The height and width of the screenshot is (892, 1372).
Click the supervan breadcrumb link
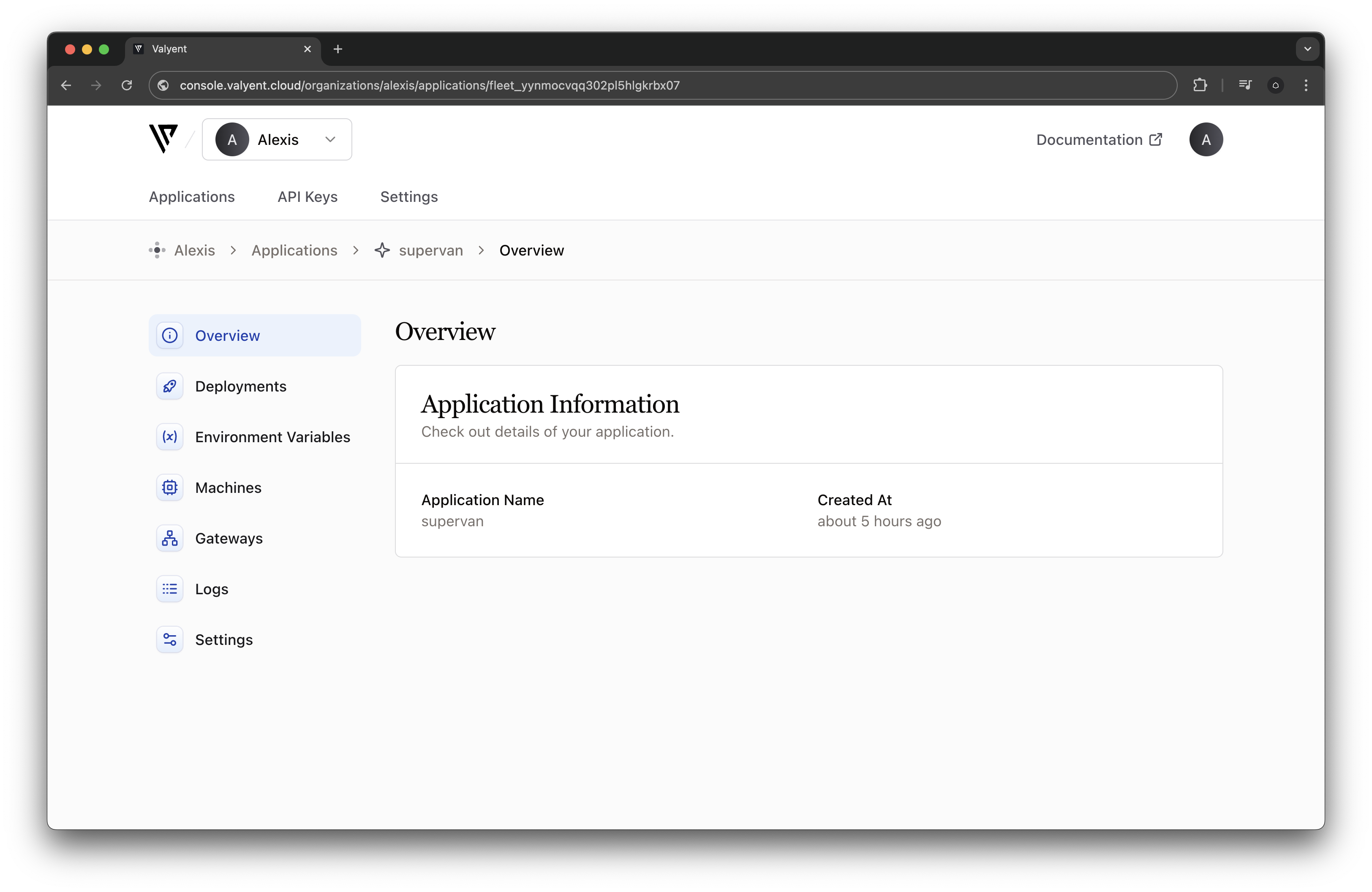tap(430, 250)
